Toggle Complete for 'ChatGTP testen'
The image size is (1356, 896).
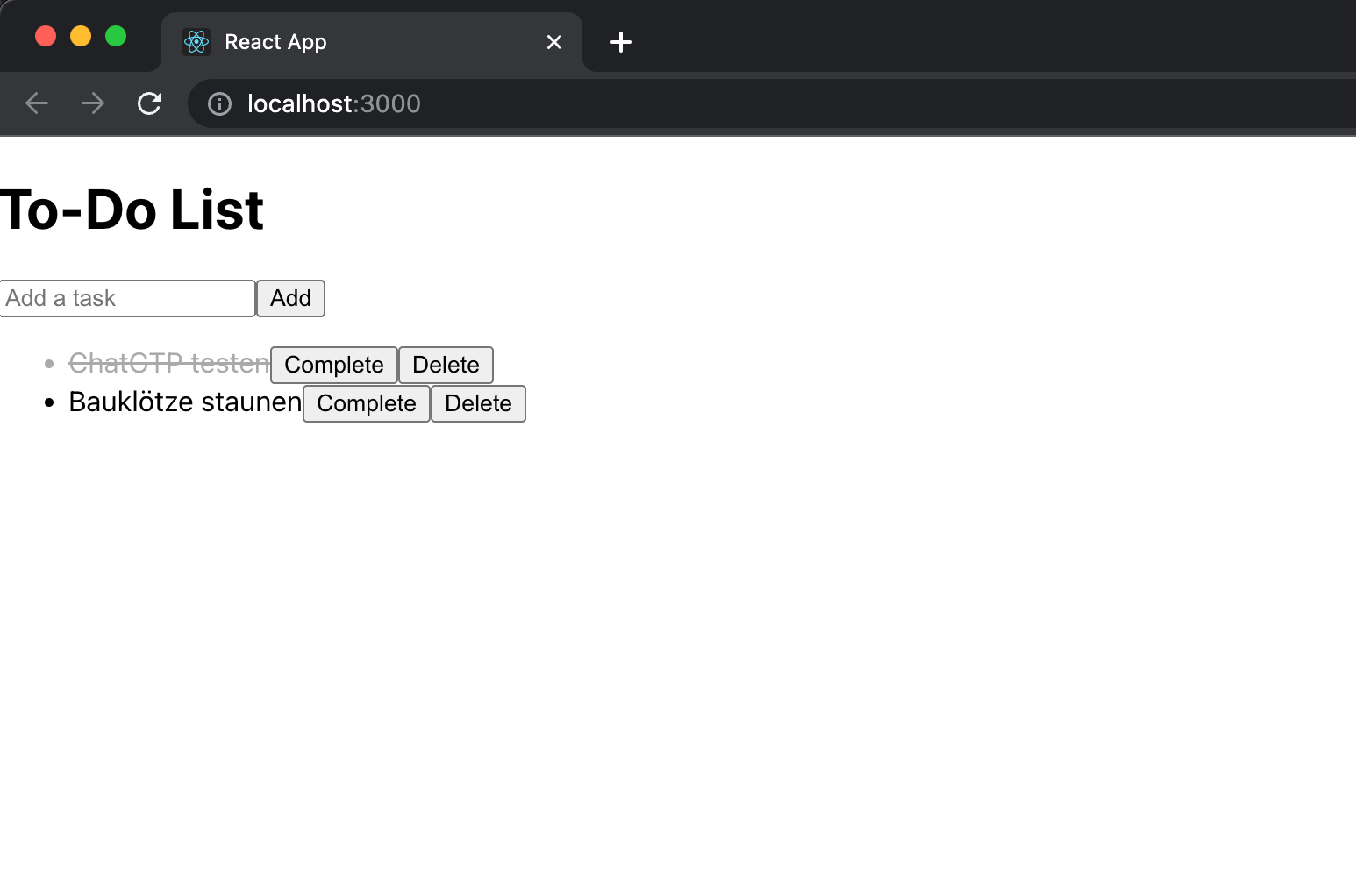pyautogui.click(x=333, y=365)
